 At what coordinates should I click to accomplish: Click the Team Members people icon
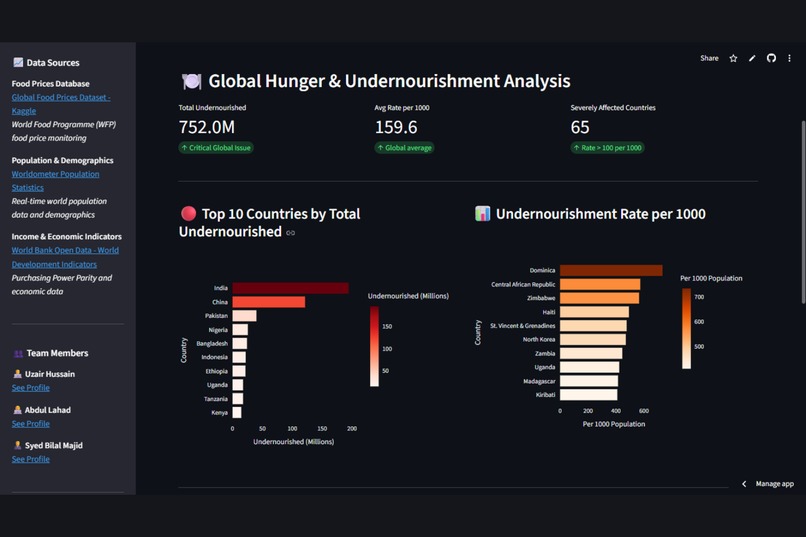click(x=18, y=353)
